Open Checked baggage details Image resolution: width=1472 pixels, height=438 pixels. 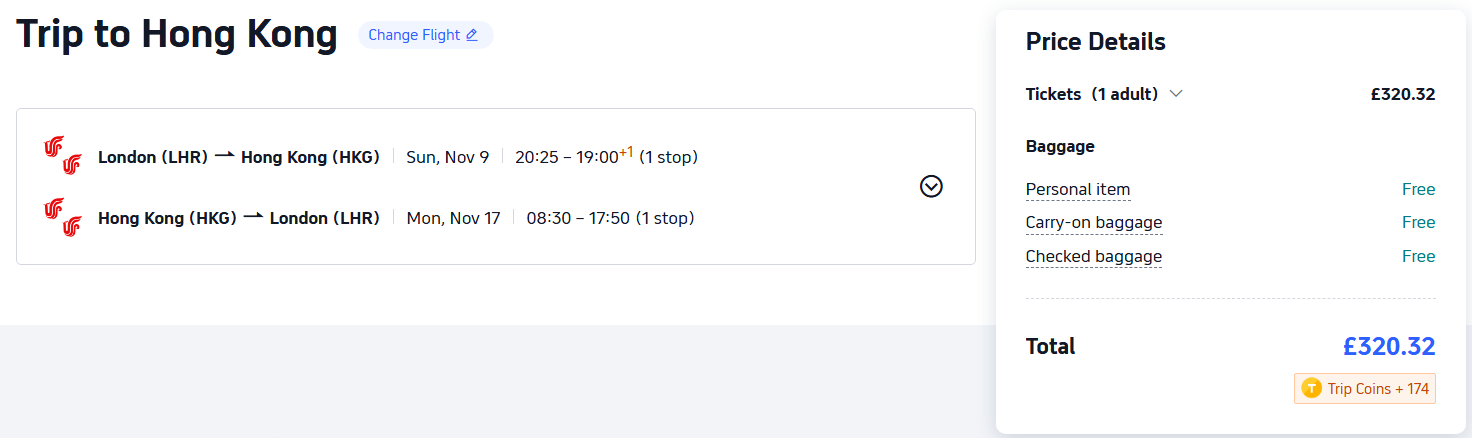(x=1094, y=257)
